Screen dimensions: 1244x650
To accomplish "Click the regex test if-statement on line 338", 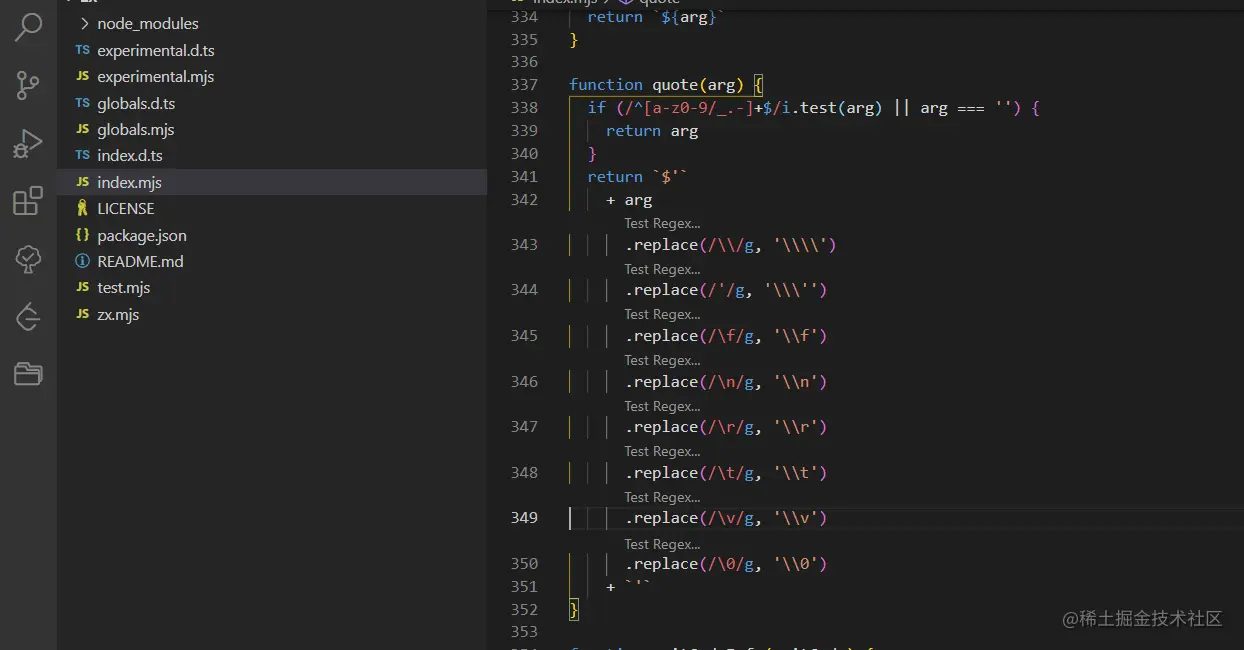I will (814, 107).
